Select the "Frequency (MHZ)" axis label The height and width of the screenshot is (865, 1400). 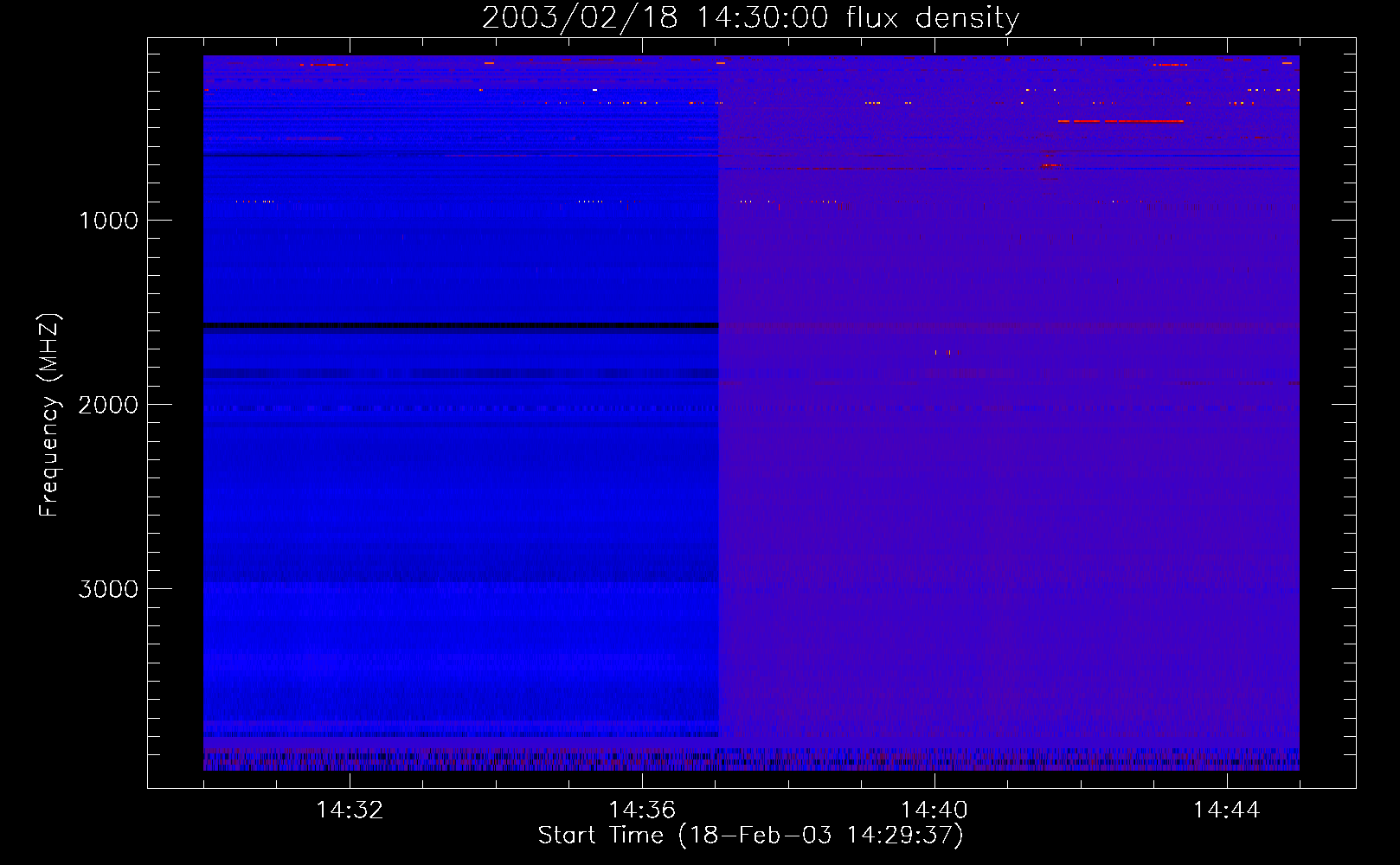pos(50,415)
